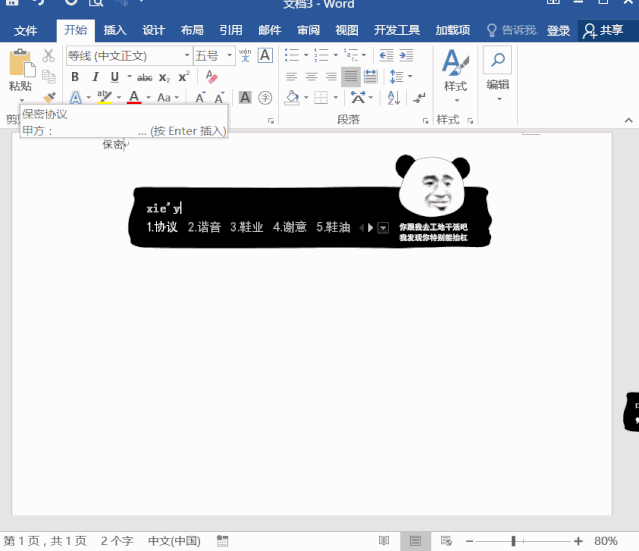Toggle Subscript formatting

[x=165, y=77]
